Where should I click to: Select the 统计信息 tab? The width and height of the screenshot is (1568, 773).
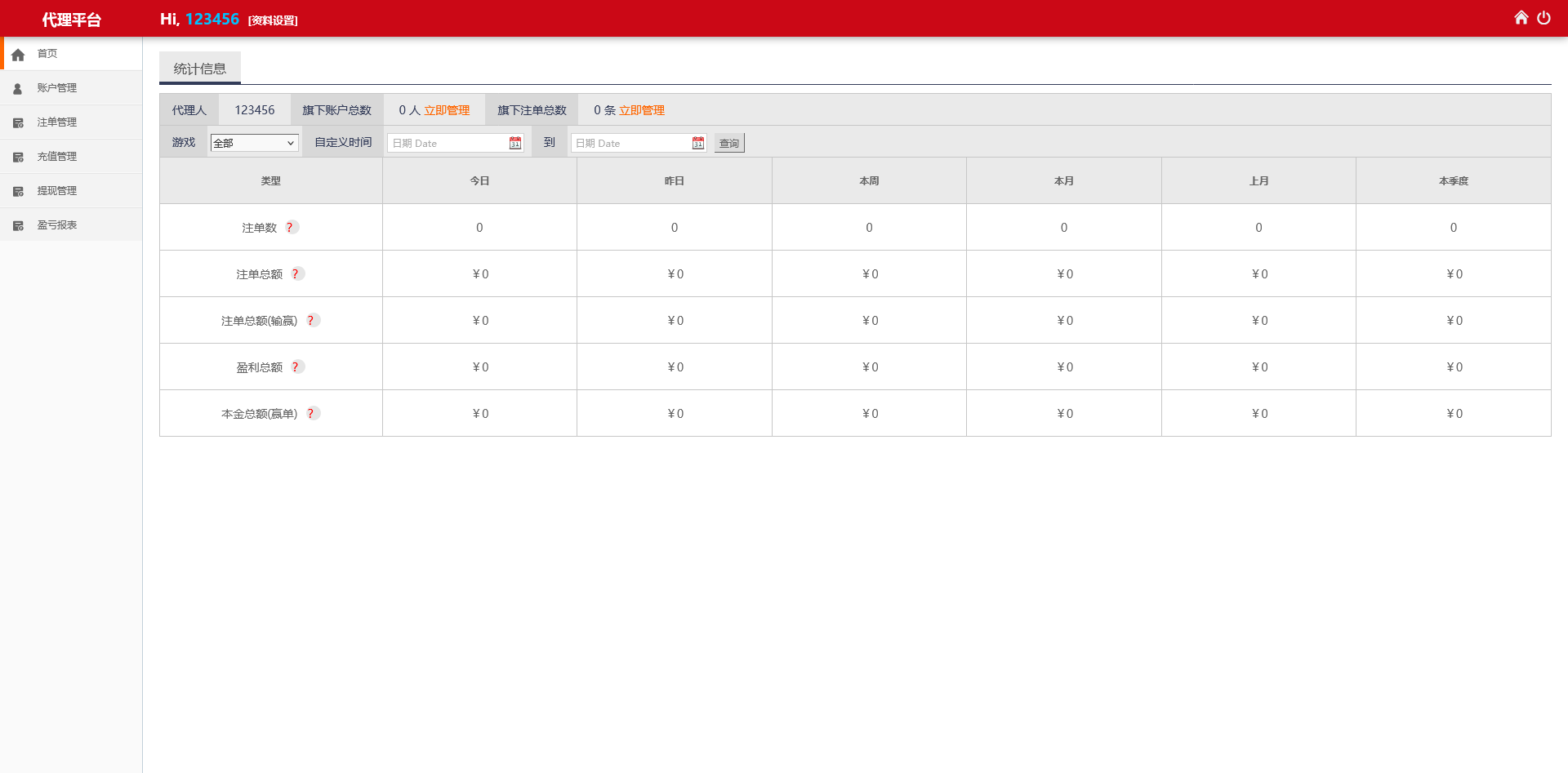(x=200, y=69)
